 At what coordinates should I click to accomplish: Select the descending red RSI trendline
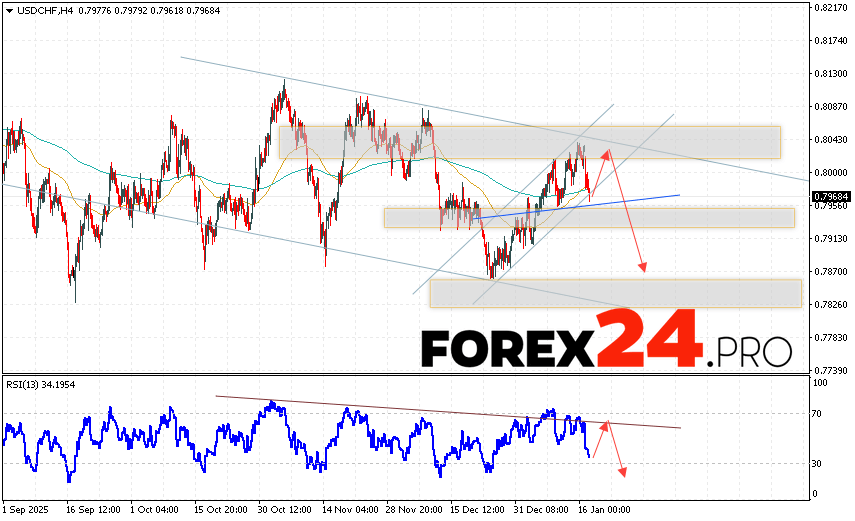450,412
